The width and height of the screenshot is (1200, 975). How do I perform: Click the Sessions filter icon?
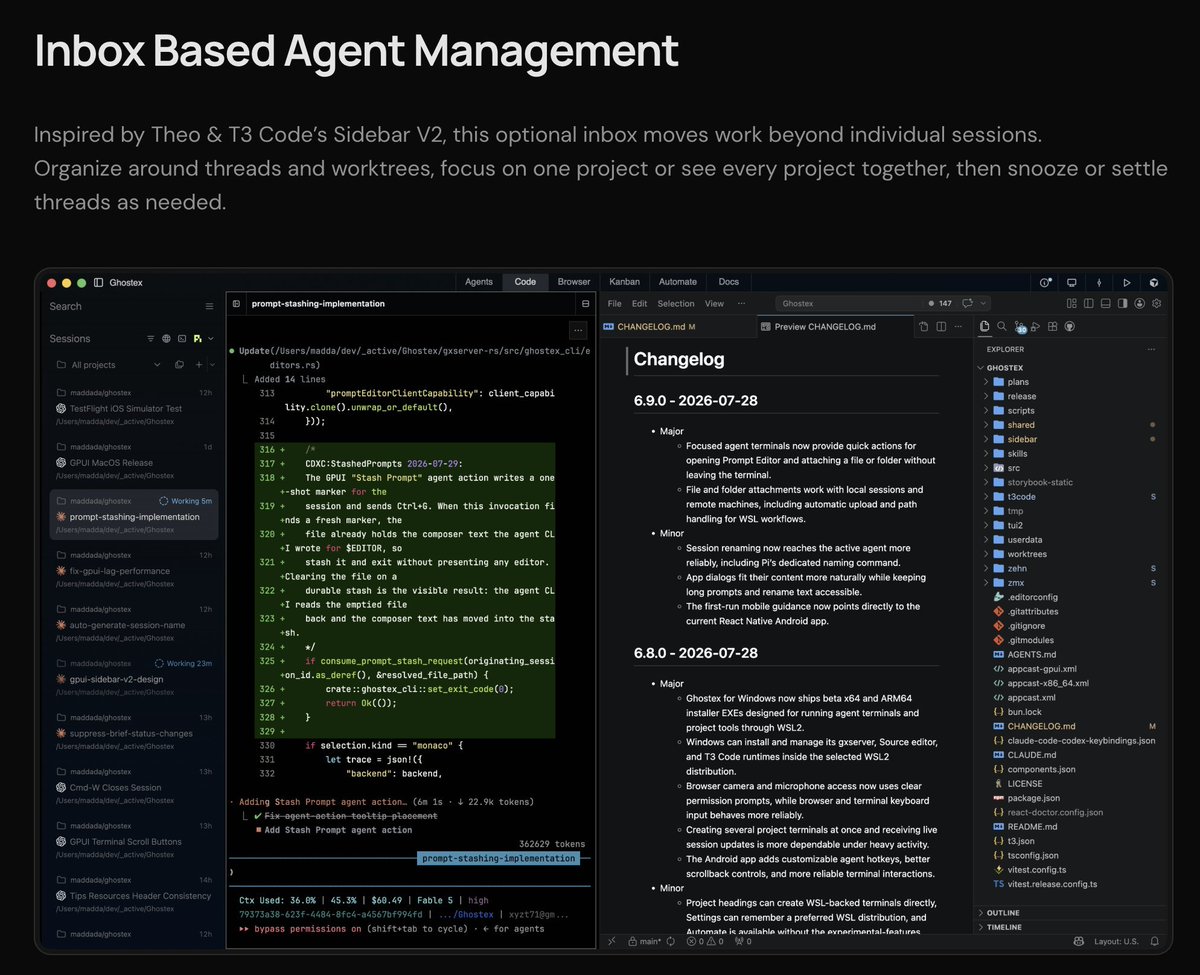[x=151, y=339]
